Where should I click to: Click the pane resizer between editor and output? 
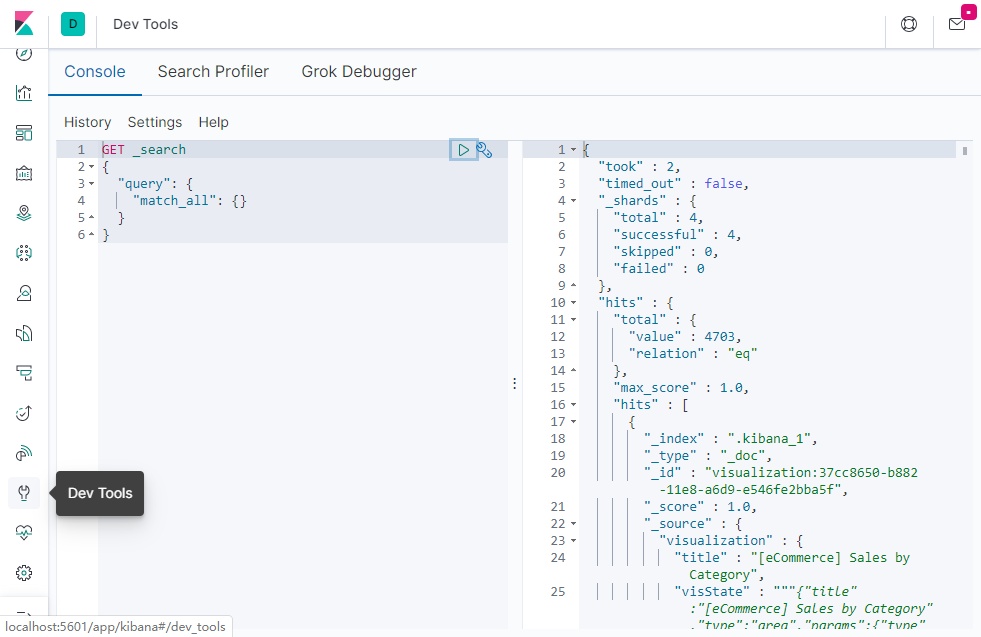[515, 384]
